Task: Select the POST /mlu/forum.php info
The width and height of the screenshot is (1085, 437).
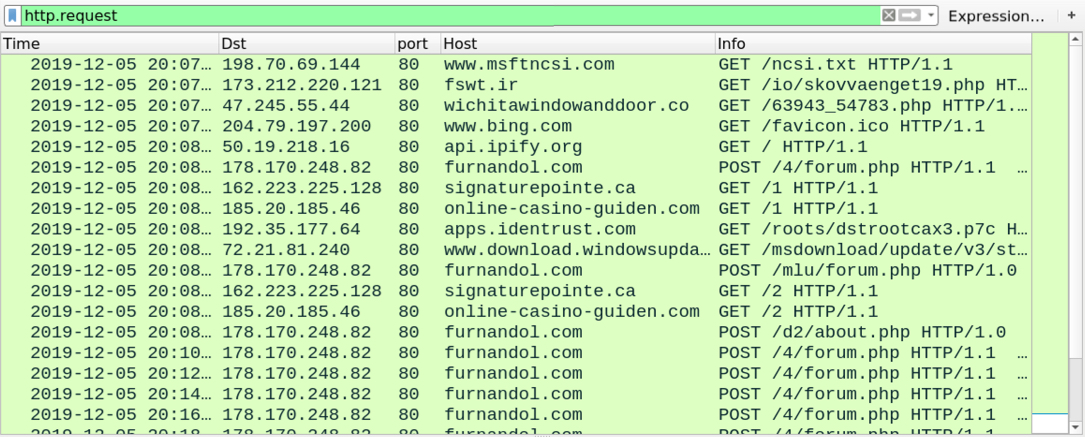Action: pyautogui.click(x=867, y=270)
